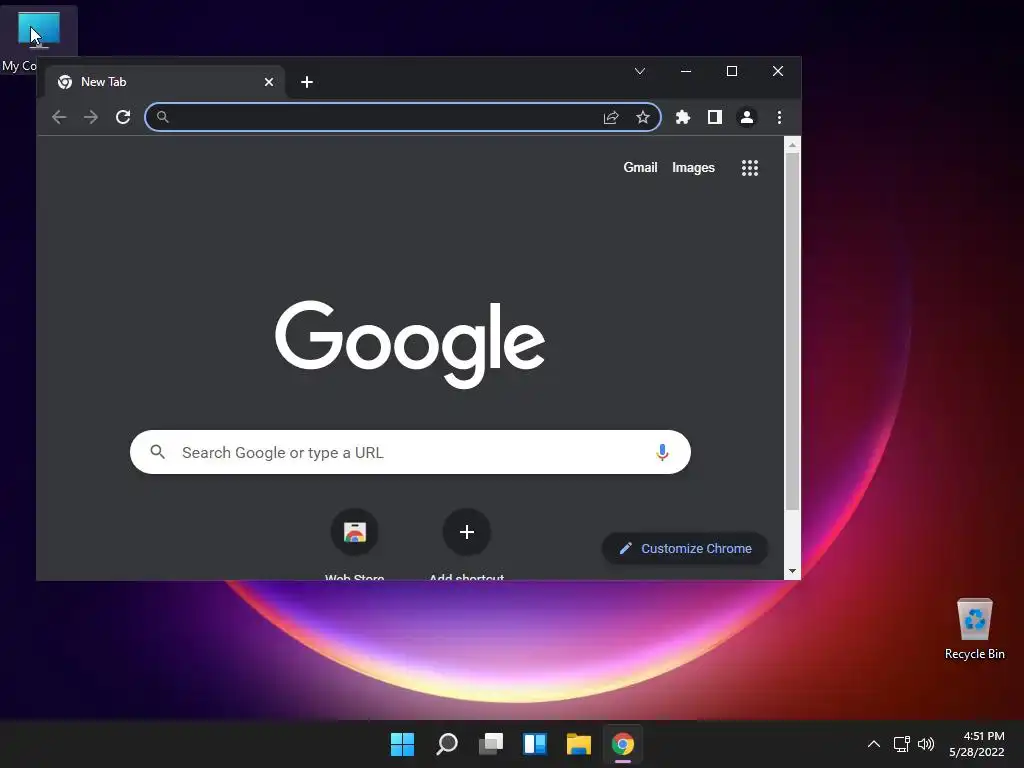Reload the current page
1024x768 pixels.
tap(123, 117)
